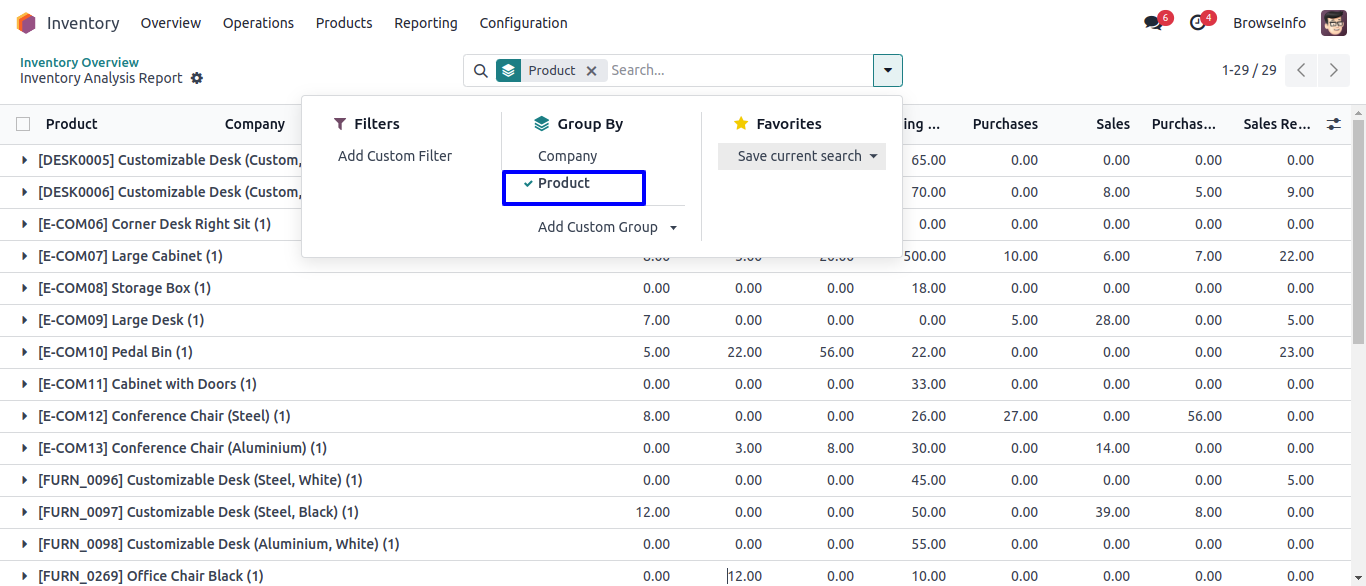
Task: Open the Reporting menu
Action: click(x=425, y=23)
